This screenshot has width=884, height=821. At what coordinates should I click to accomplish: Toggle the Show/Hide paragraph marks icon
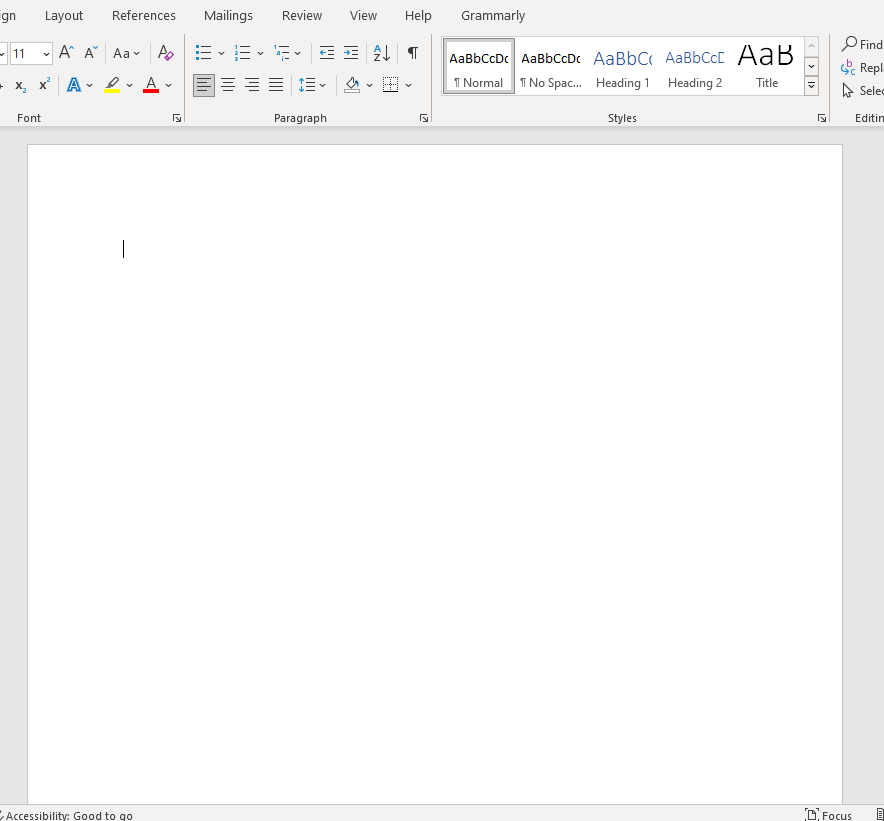(x=413, y=52)
